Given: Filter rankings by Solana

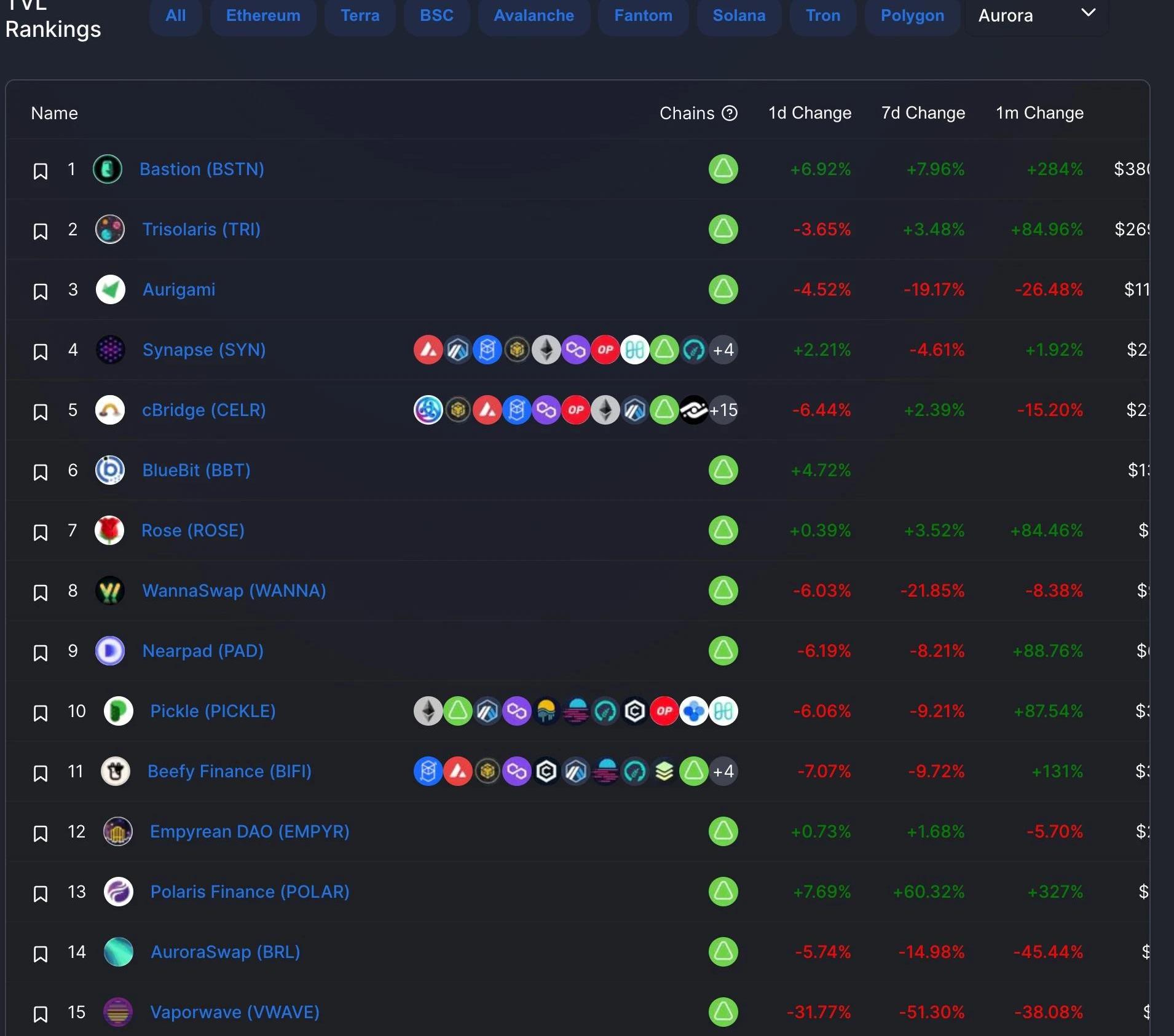Looking at the screenshot, I should tap(739, 15).
